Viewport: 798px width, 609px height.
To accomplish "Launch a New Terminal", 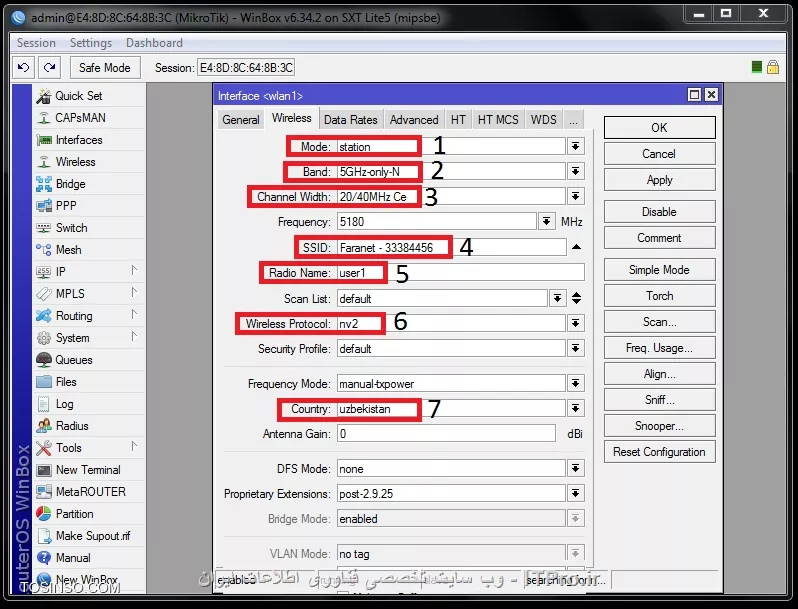I will (x=89, y=470).
